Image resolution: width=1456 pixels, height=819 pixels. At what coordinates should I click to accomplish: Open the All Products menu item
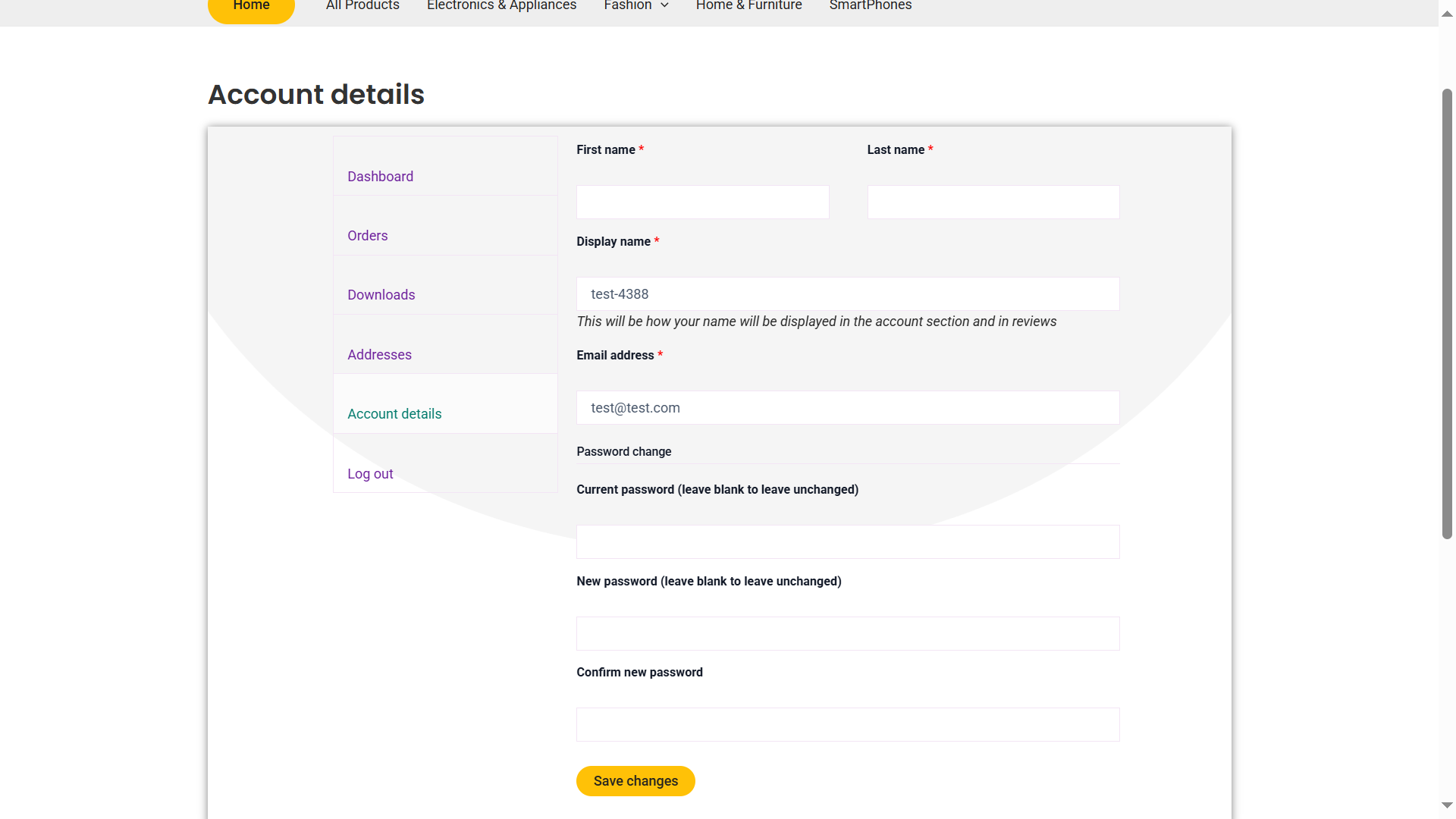362,6
